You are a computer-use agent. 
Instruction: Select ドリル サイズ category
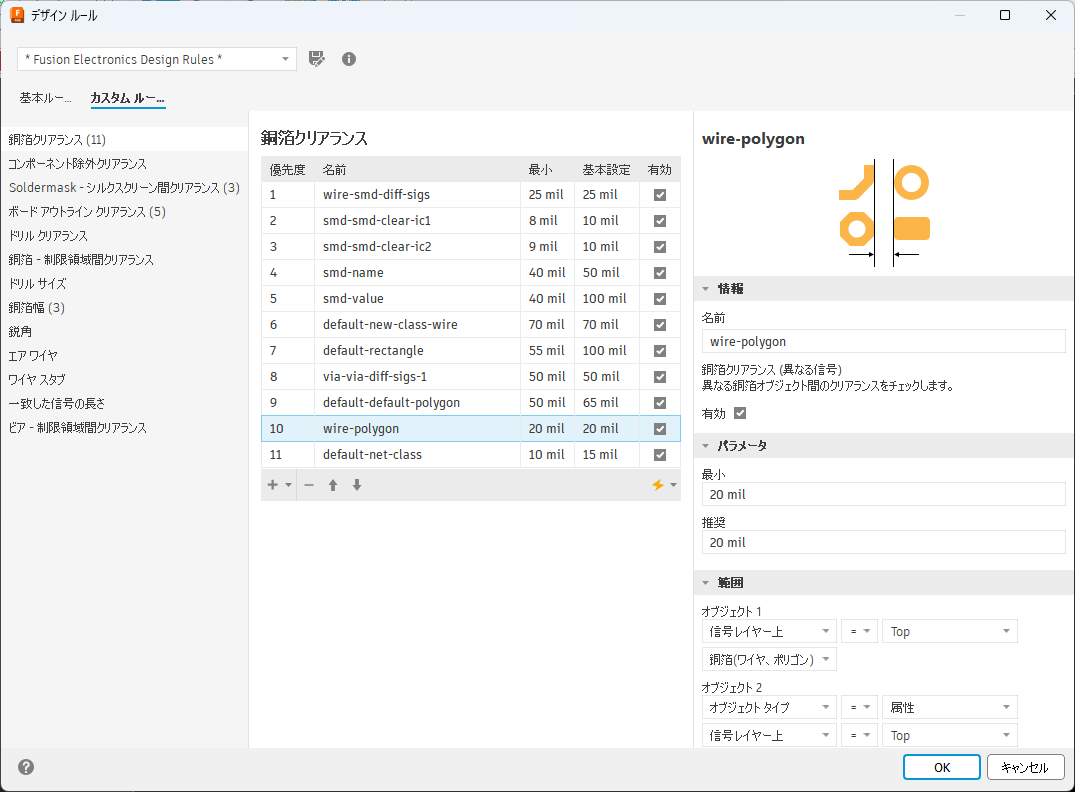pyautogui.click(x=124, y=283)
